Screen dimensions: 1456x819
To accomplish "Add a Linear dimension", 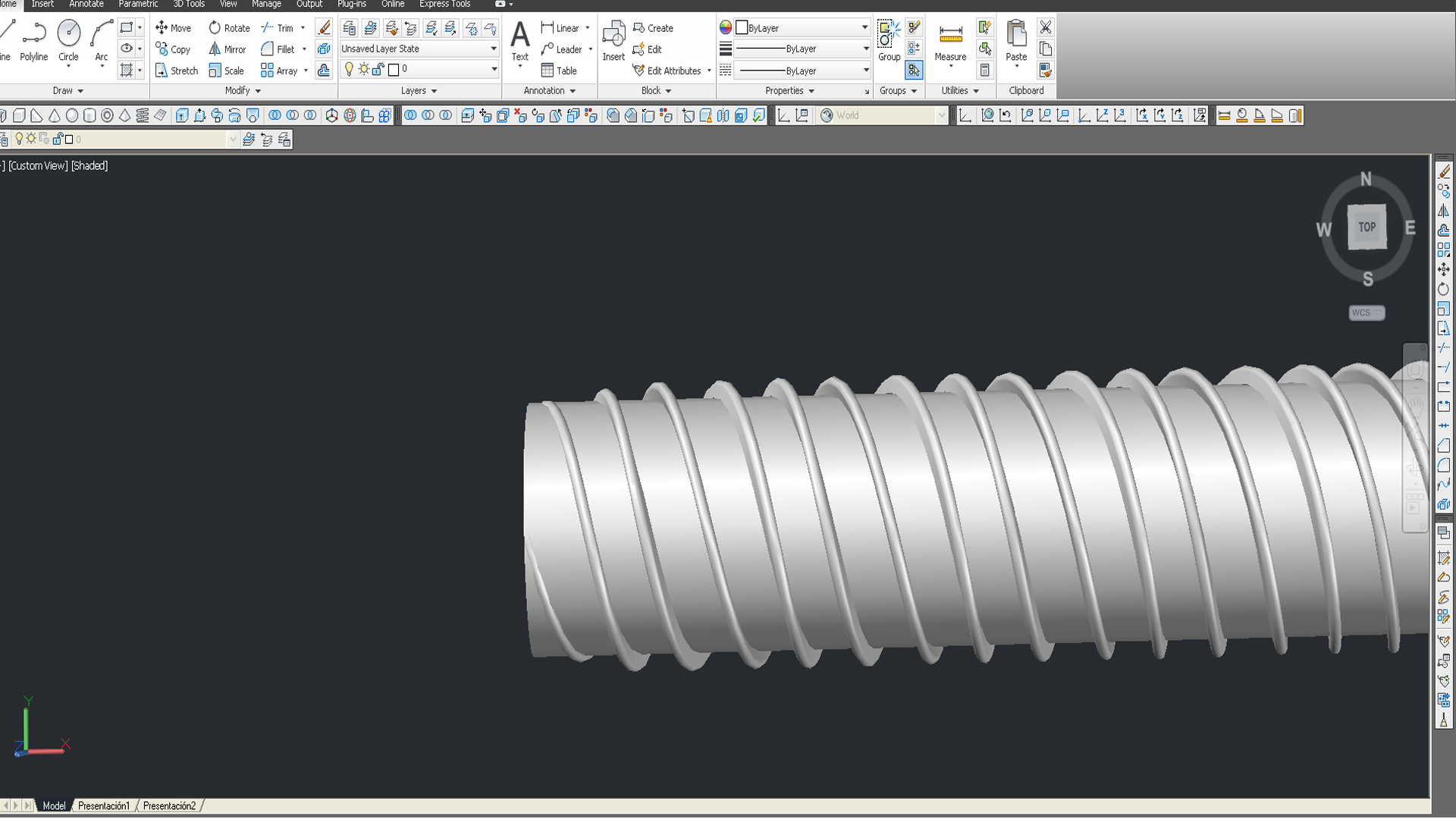I will 560,28.
